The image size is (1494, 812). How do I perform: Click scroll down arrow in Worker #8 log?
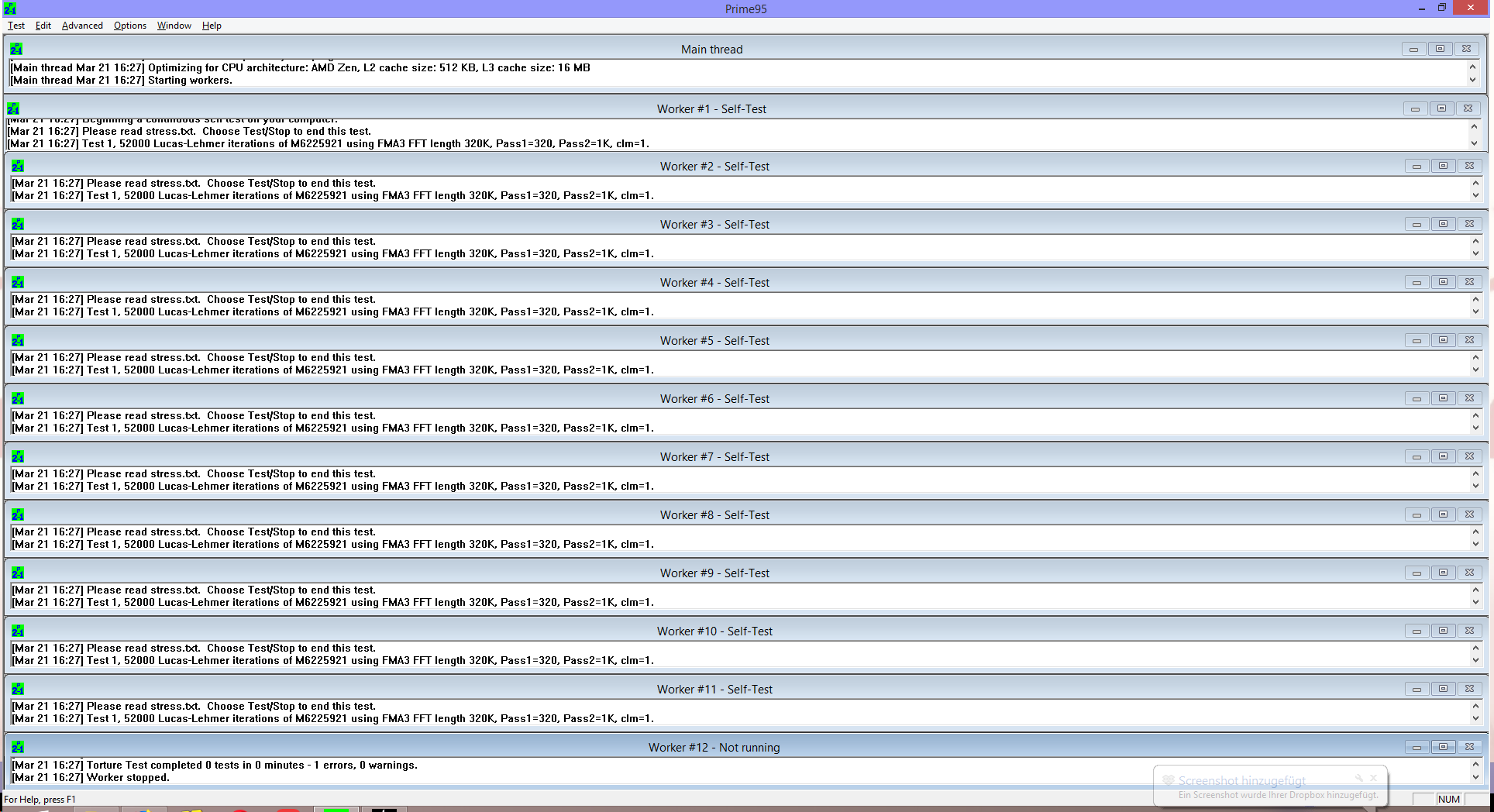tap(1475, 544)
